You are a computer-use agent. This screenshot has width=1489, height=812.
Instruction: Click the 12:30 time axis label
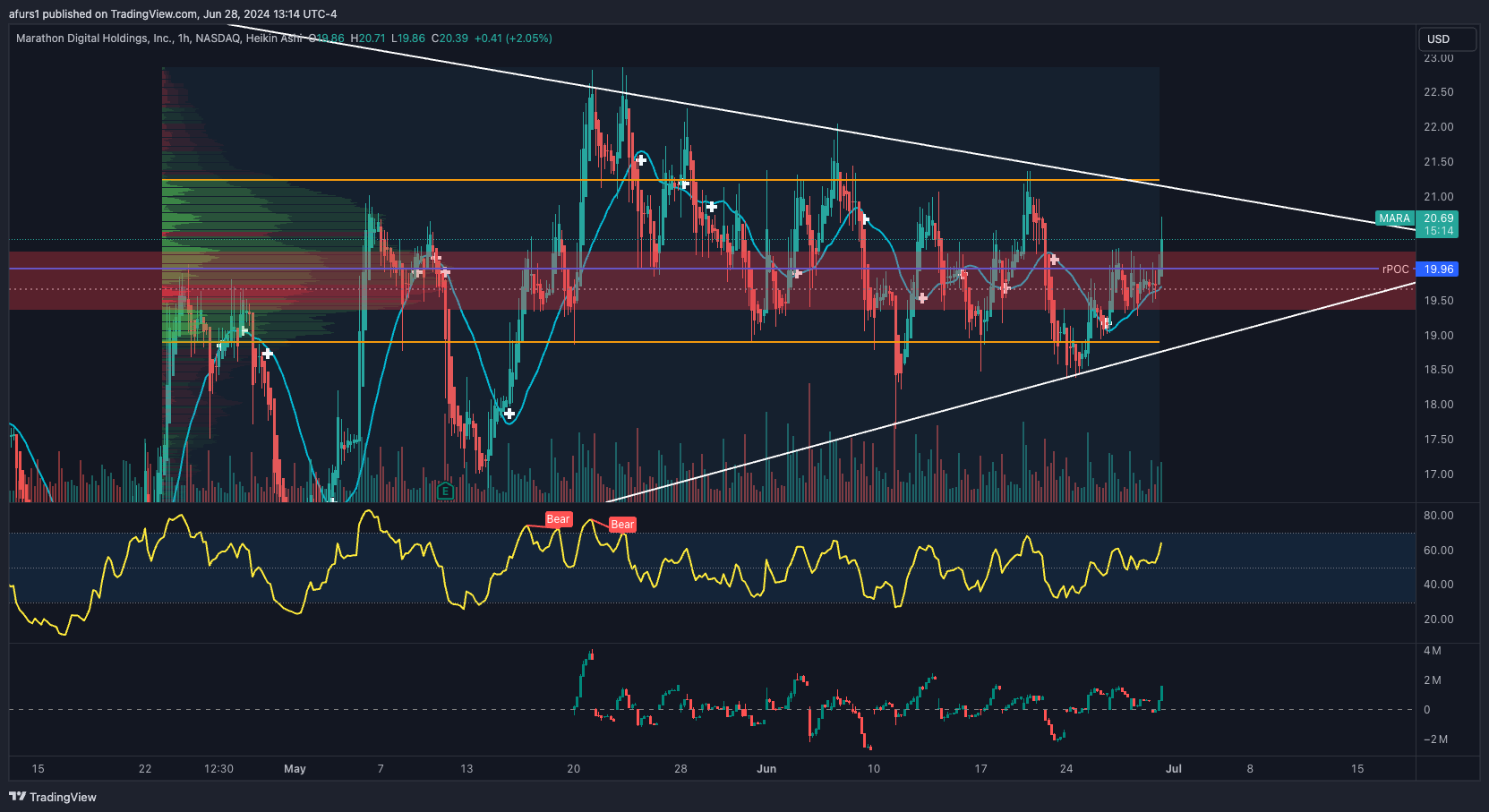click(x=218, y=769)
